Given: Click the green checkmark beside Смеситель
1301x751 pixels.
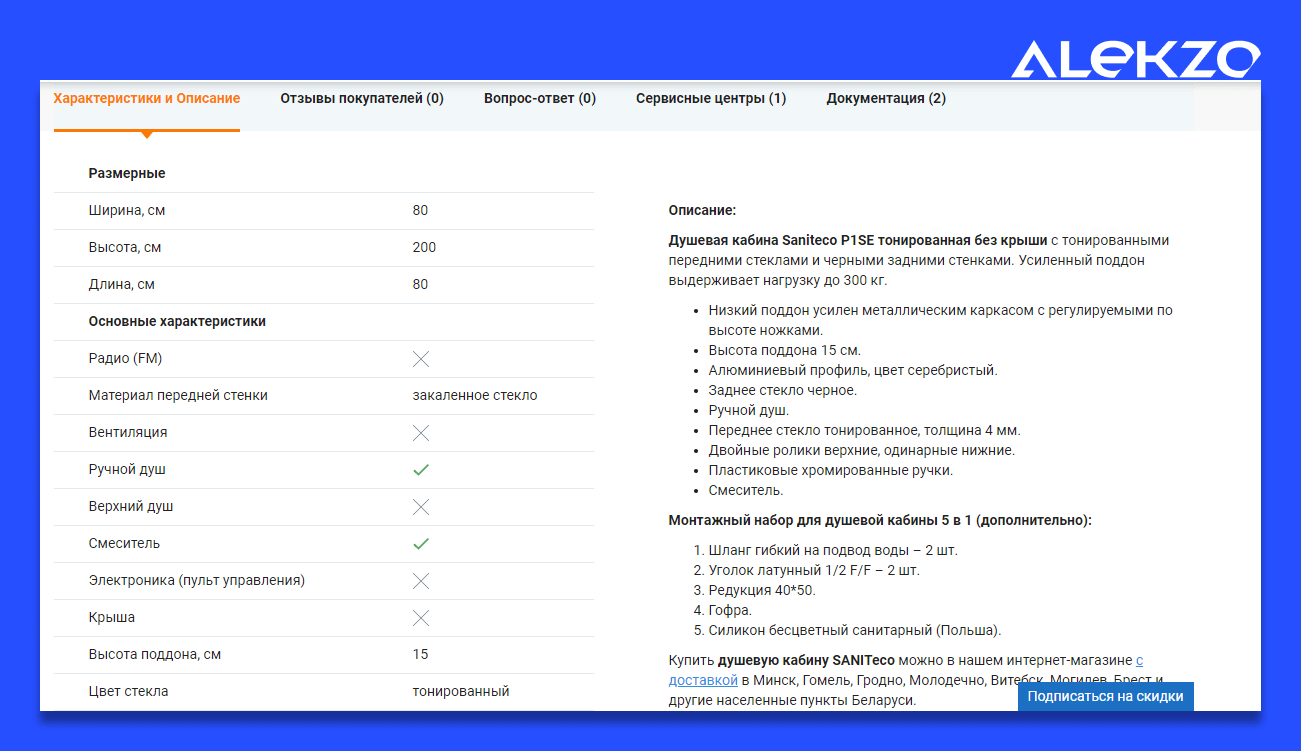Looking at the screenshot, I should tap(421, 543).
